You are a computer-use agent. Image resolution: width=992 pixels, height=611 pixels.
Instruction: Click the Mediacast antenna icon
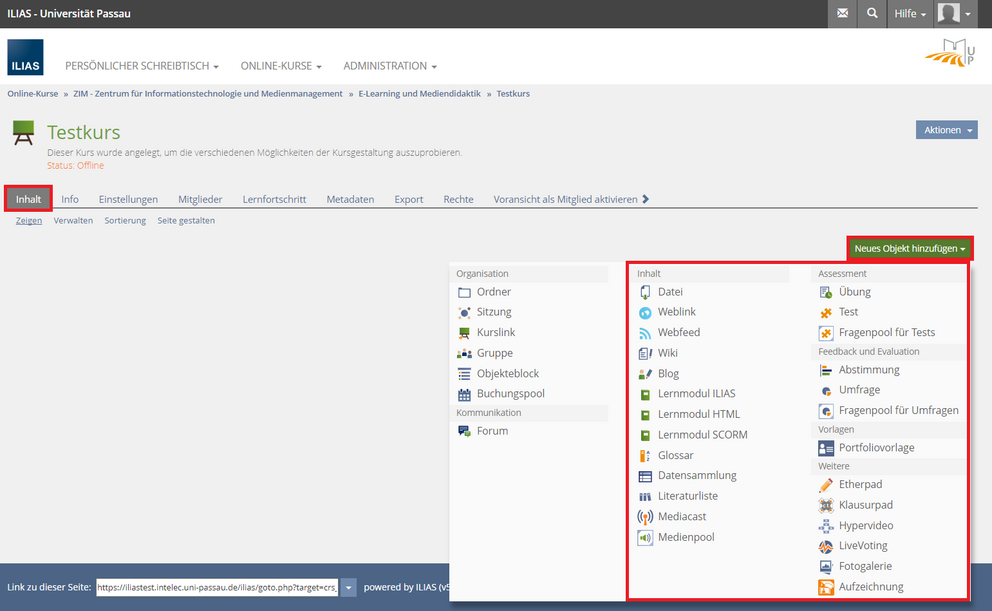click(645, 517)
